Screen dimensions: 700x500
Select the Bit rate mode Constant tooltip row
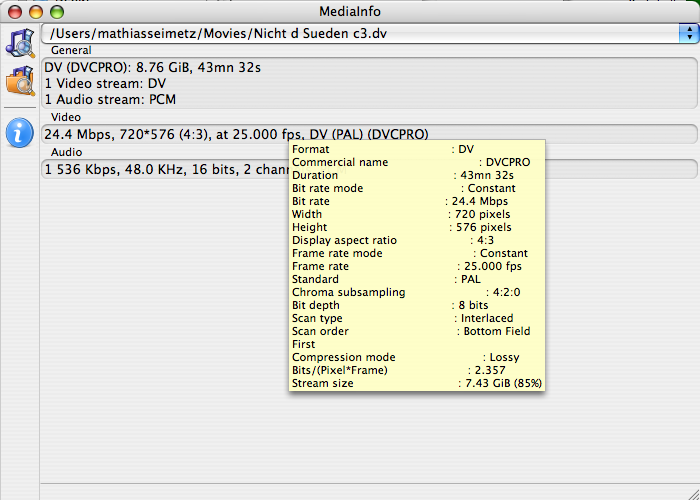[404, 188]
